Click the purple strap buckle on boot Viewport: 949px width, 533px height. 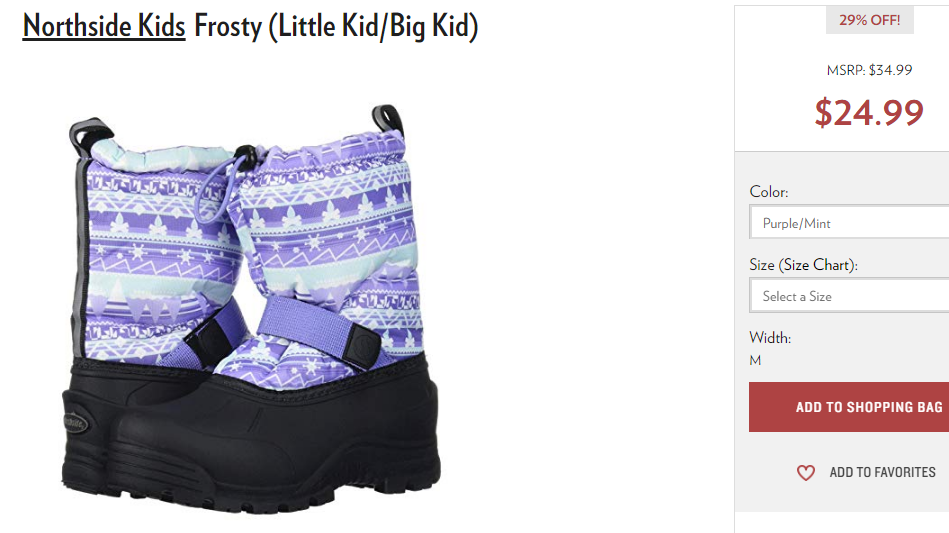click(360, 347)
